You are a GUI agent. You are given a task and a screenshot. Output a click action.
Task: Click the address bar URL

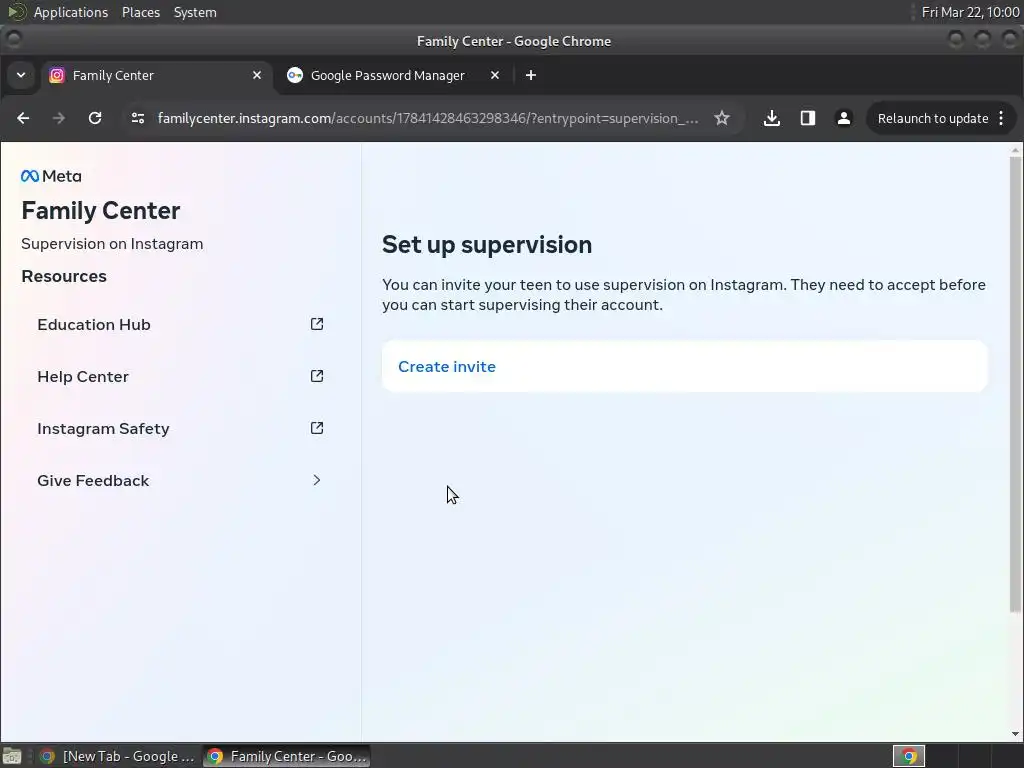point(428,118)
